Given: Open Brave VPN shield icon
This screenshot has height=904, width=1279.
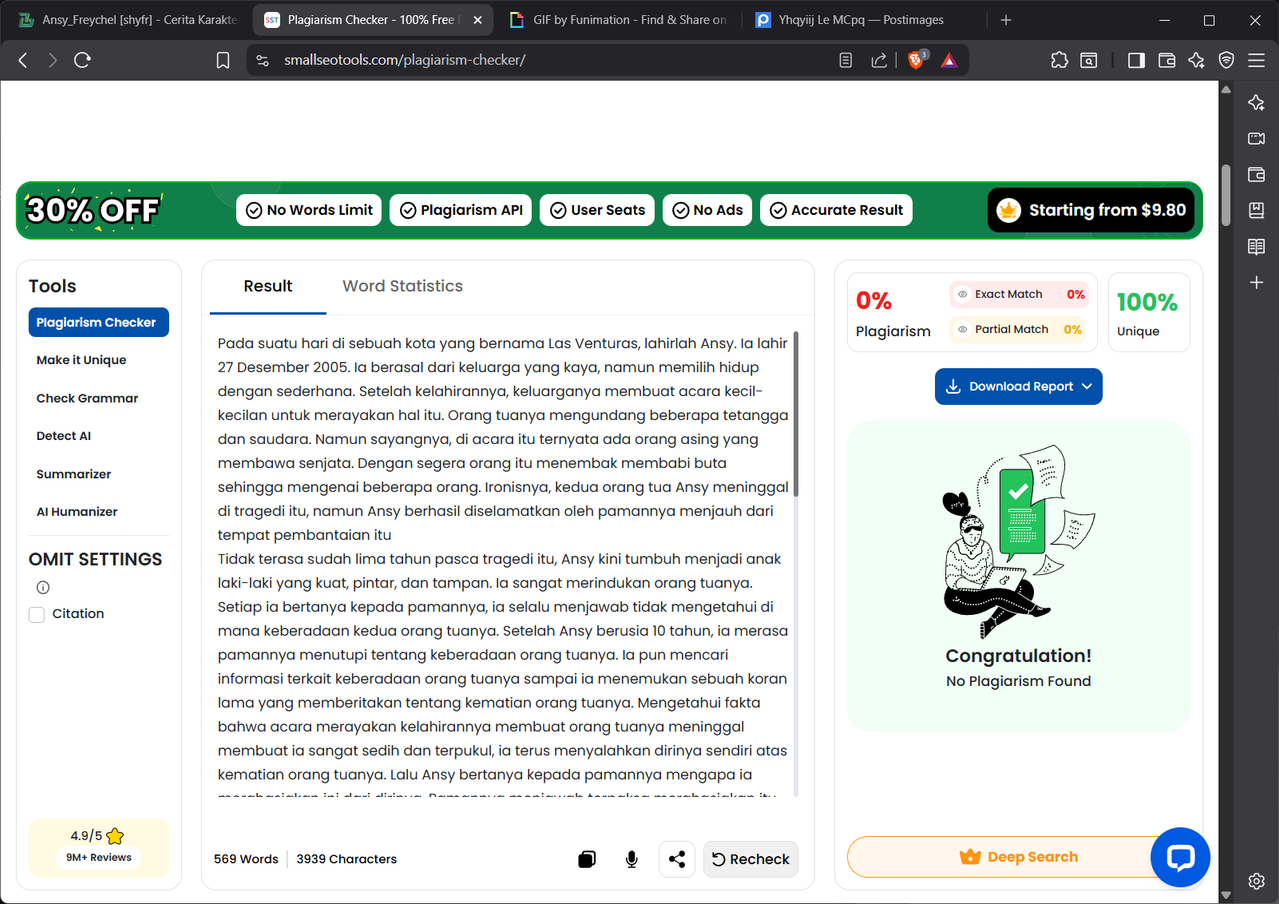Looking at the screenshot, I should pos(1226,60).
